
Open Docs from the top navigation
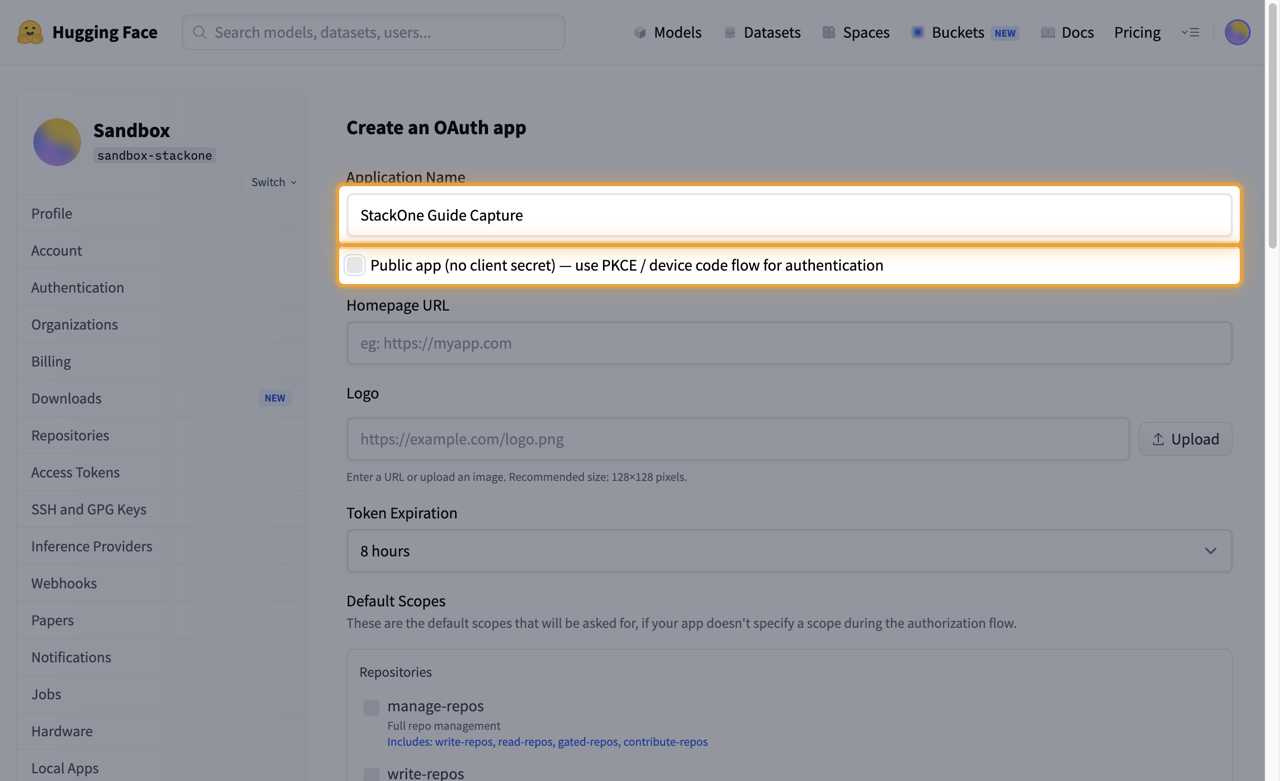point(1067,32)
